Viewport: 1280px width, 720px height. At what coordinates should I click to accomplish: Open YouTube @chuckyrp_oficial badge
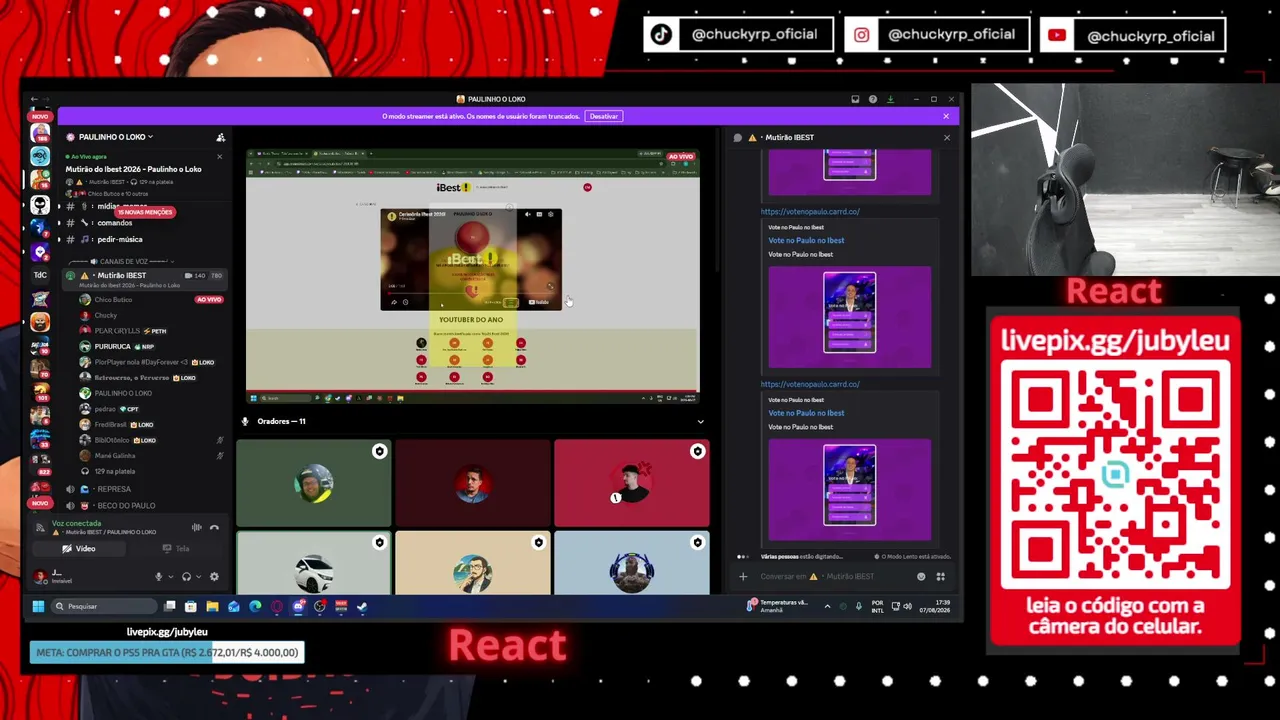[1133, 35]
